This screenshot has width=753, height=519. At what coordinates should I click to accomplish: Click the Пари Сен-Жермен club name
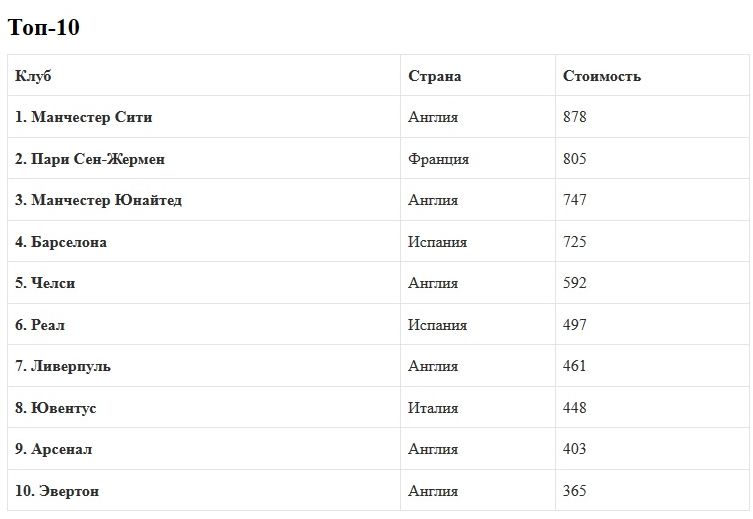[x=90, y=159]
